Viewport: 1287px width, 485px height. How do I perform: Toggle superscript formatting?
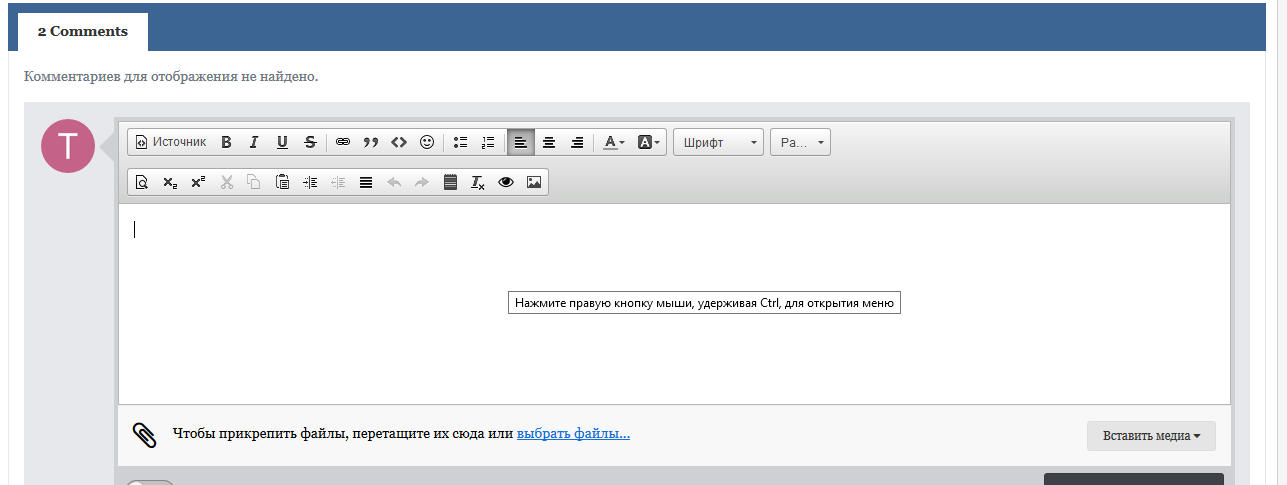198,182
